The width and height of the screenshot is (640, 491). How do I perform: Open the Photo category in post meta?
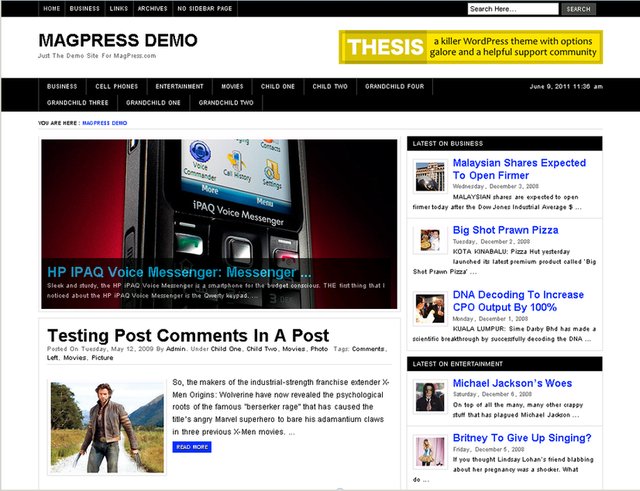point(319,349)
